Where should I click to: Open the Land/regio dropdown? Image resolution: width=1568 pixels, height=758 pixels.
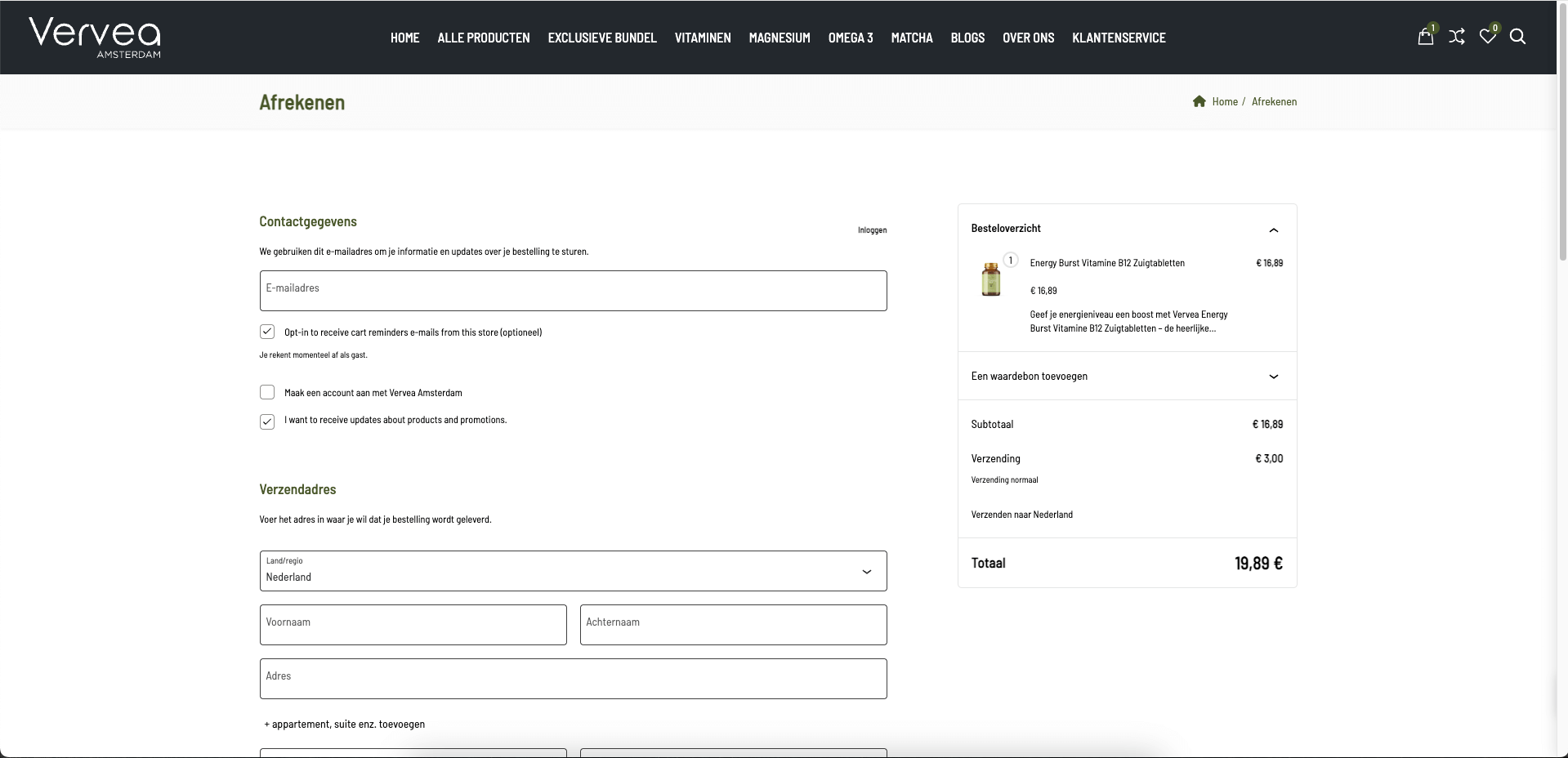tap(573, 571)
